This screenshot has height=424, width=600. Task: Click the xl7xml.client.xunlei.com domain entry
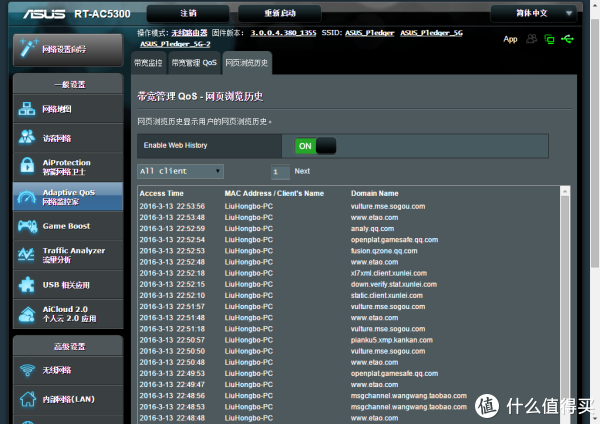tap(389, 273)
